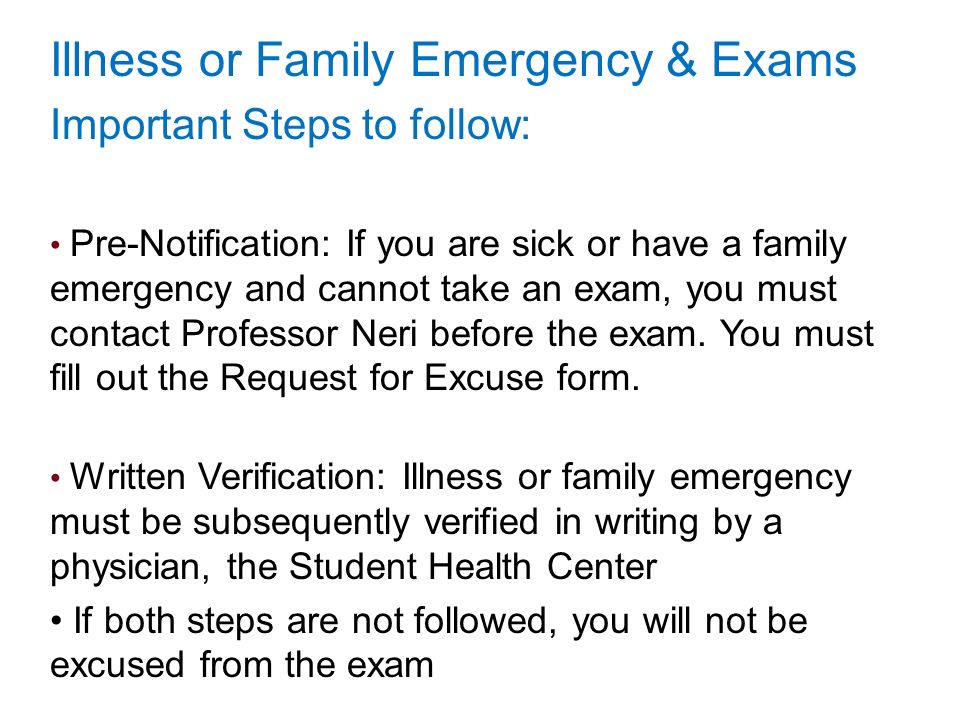Click the words 'Written Verification:'
960x720 pixels.
pyautogui.click(x=228, y=477)
